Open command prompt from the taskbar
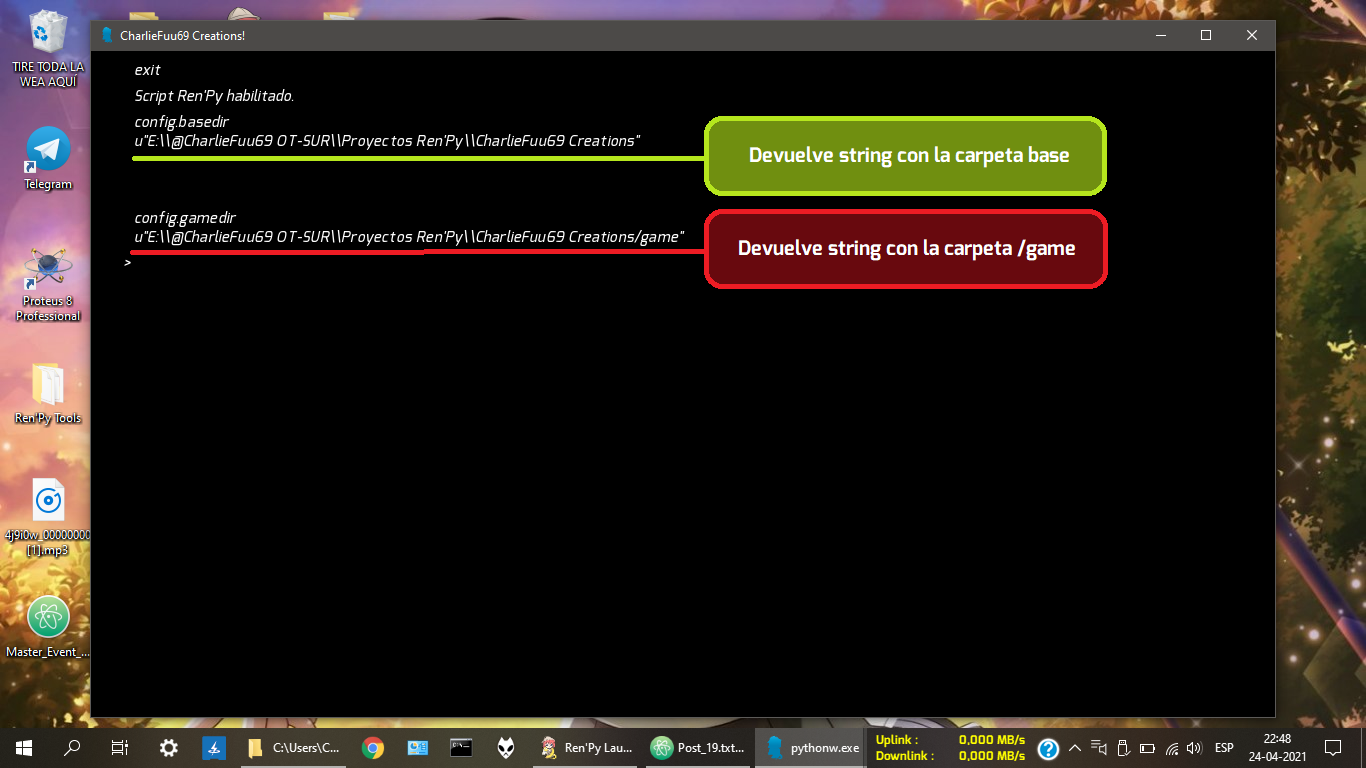Viewport: 1366px width, 768px height. coord(461,747)
